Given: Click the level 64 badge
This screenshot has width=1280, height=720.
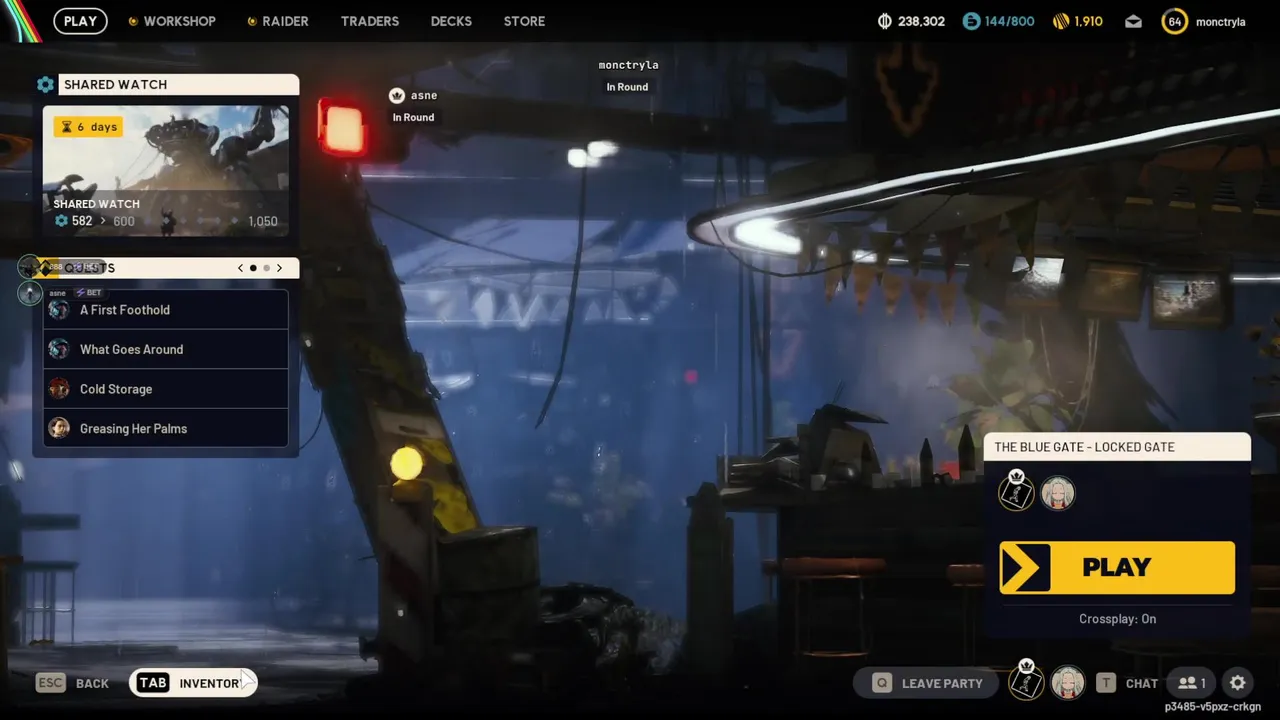Looking at the screenshot, I should [1175, 21].
